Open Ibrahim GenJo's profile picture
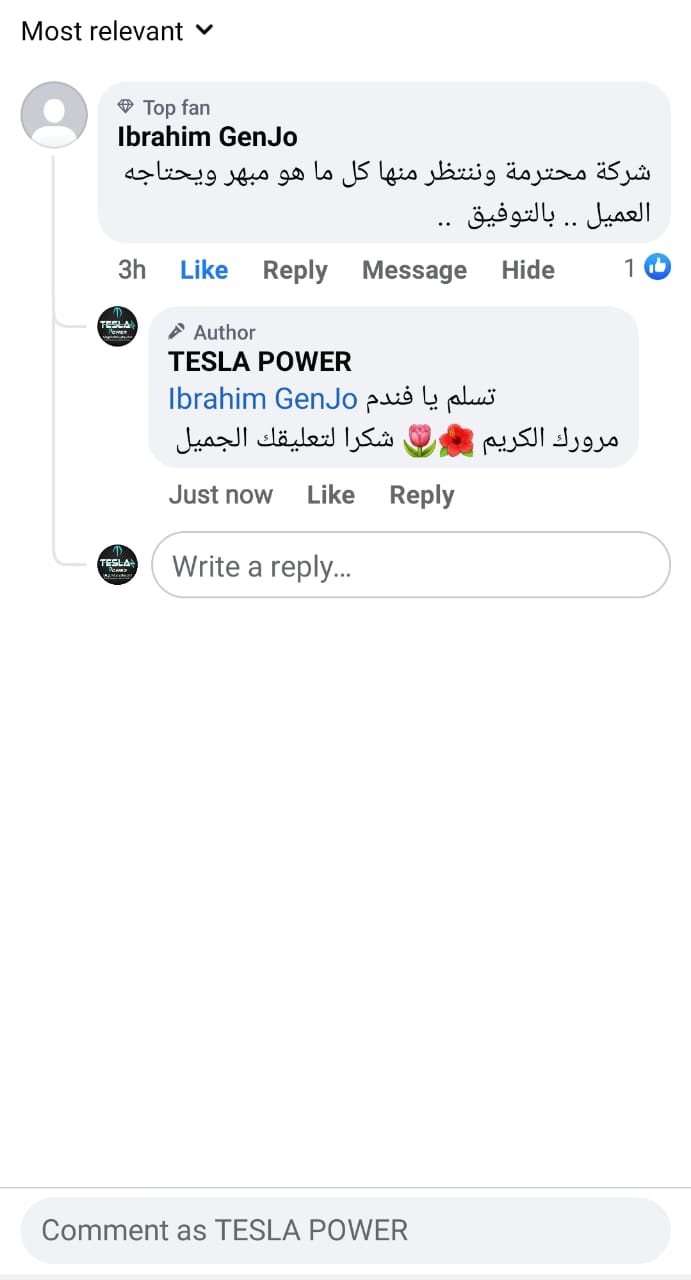The width and height of the screenshot is (691, 1280). (54, 114)
